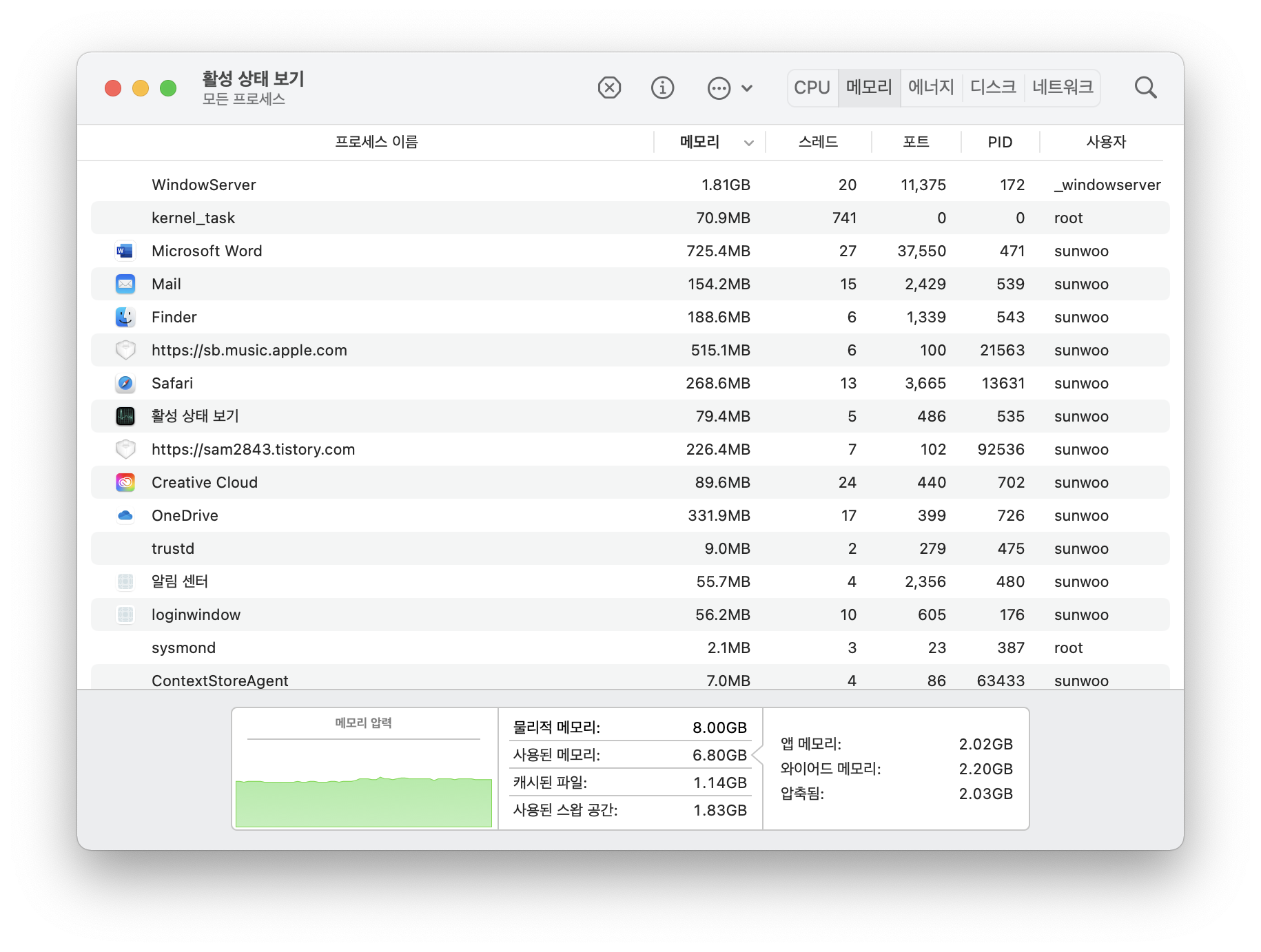This screenshot has width=1261, height=952.
Task: Select the WindowServer process row
Action: pos(630,185)
